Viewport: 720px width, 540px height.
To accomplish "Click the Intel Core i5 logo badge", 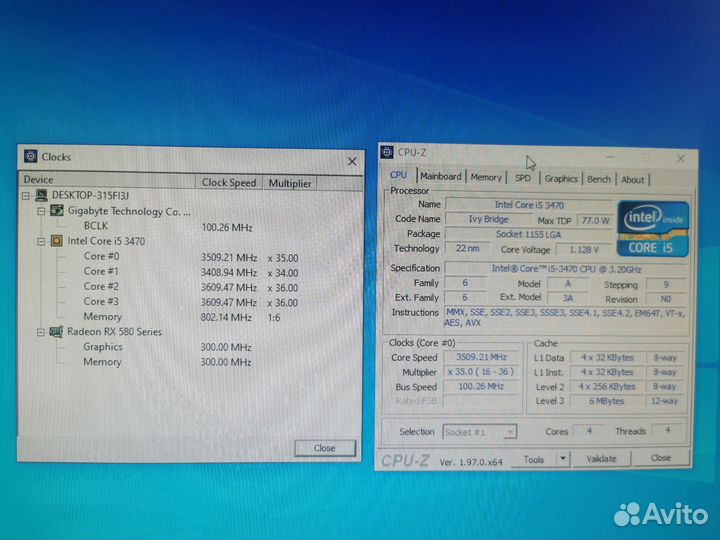I will click(x=652, y=228).
